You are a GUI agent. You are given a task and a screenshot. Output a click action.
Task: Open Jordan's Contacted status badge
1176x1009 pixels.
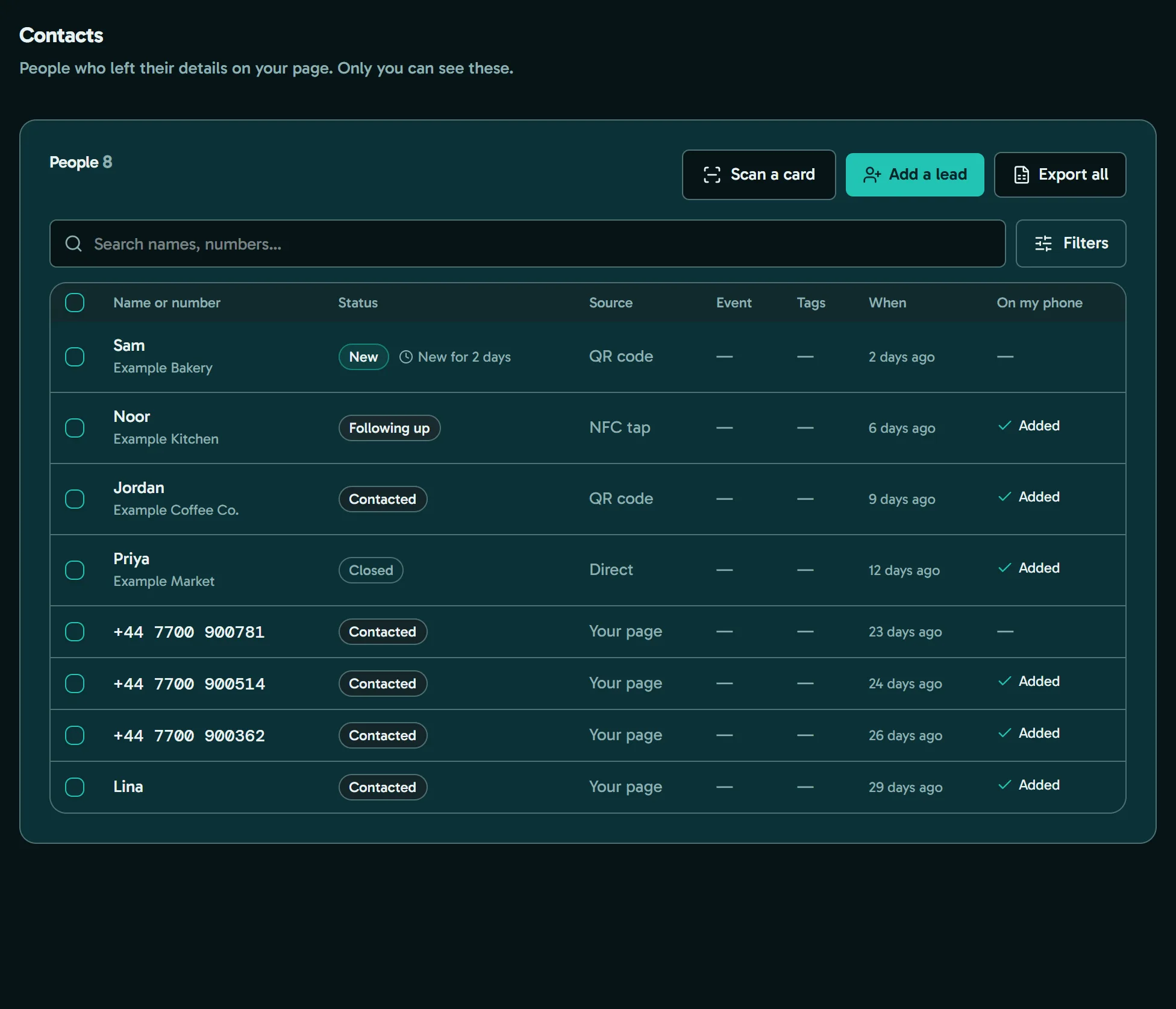(383, 499)
